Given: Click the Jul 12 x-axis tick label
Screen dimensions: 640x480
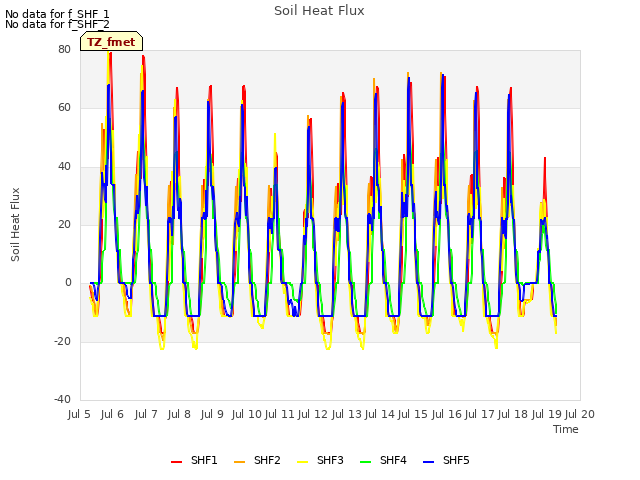Looking at the screenshot, I should [x=313, y=414].
